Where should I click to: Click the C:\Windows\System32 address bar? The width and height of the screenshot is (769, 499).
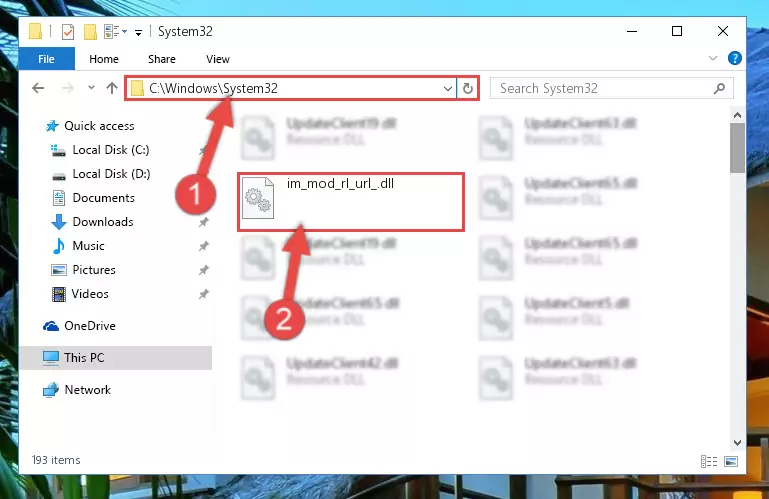tap(290, 88)
